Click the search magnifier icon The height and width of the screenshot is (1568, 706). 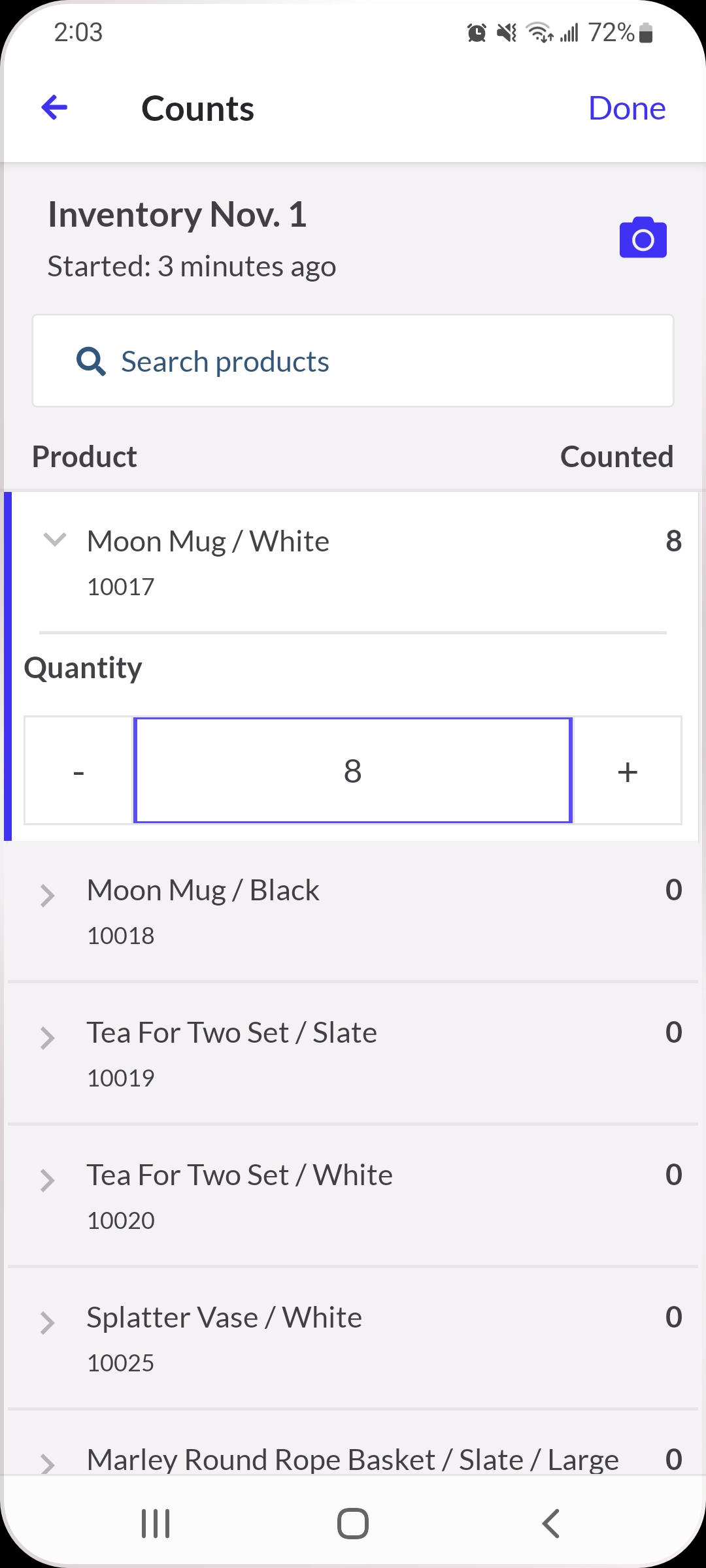point(91,361)
